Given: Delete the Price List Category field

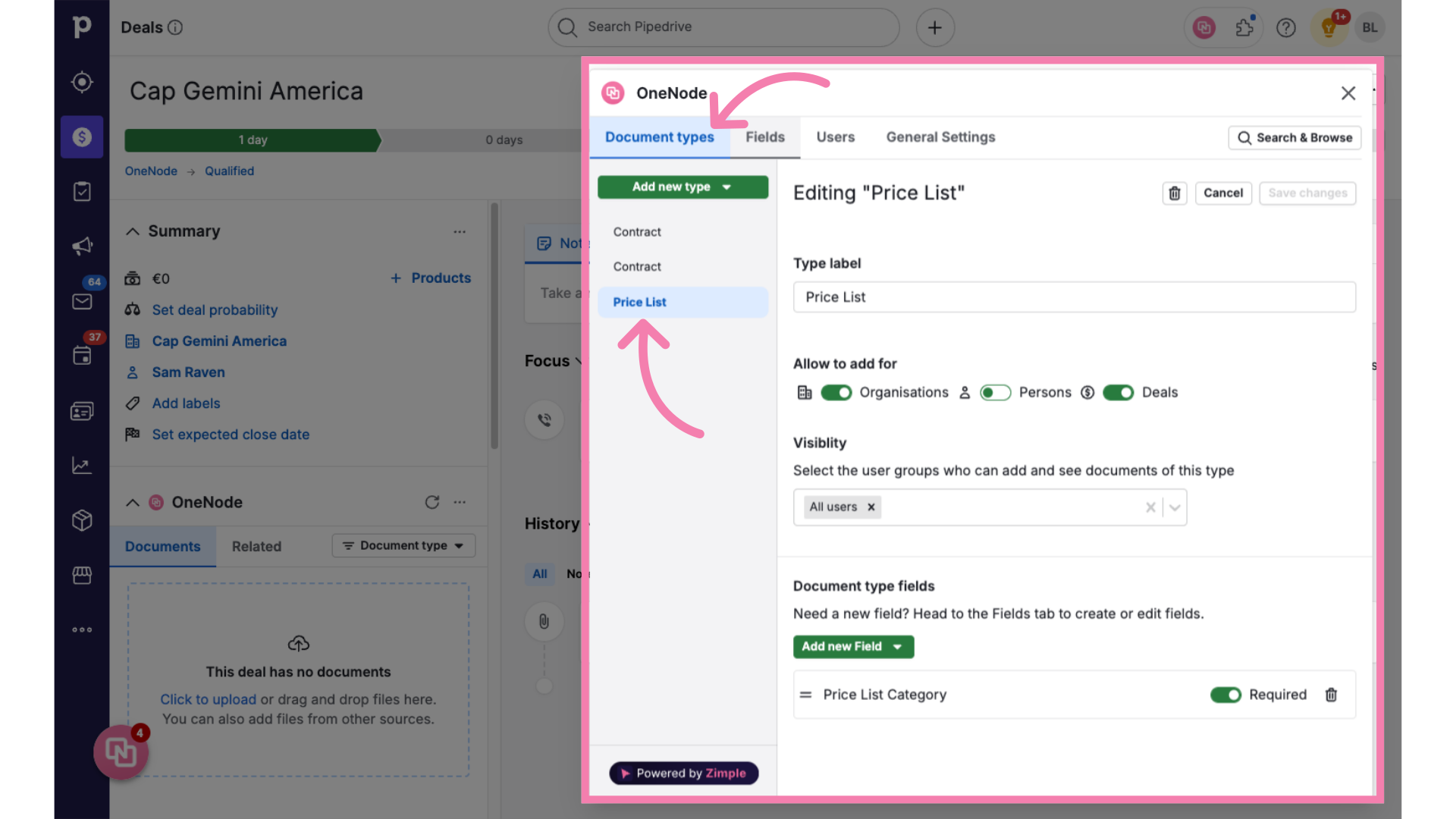Looking at the screenshot, I should [1331, 695].
